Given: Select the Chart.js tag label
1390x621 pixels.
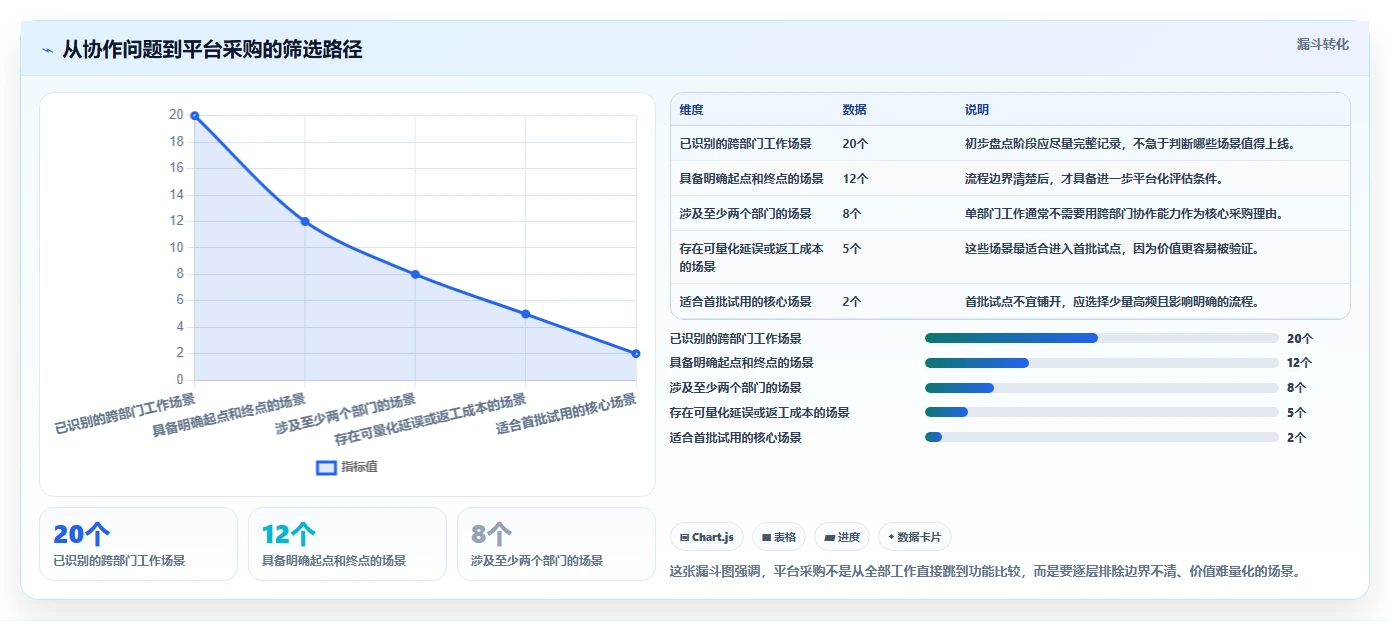Looking at the screenshot, I should click(712, 537).
